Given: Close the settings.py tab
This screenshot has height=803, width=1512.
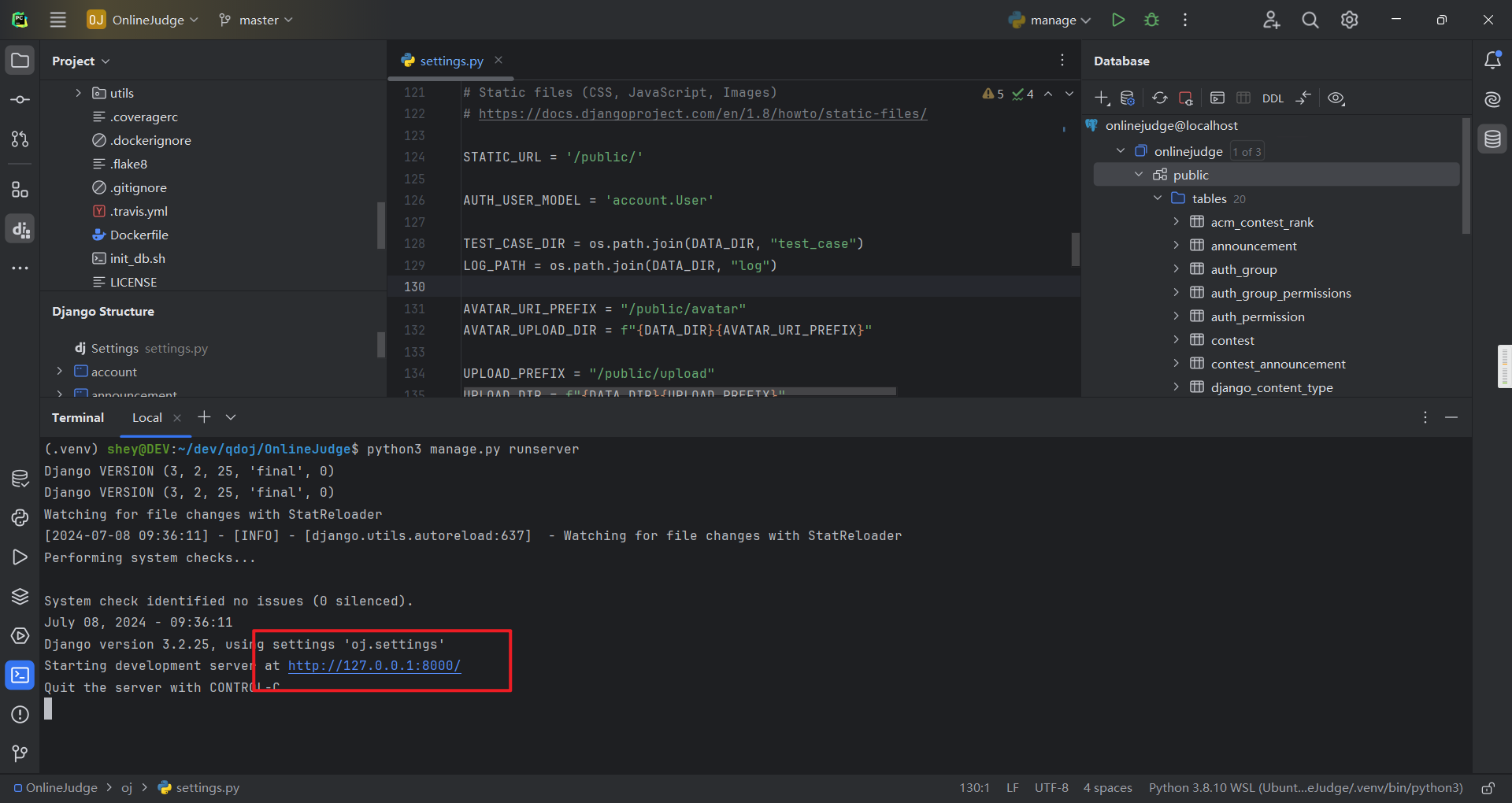Looking at the screenshot, I should [x=498, y=60].
